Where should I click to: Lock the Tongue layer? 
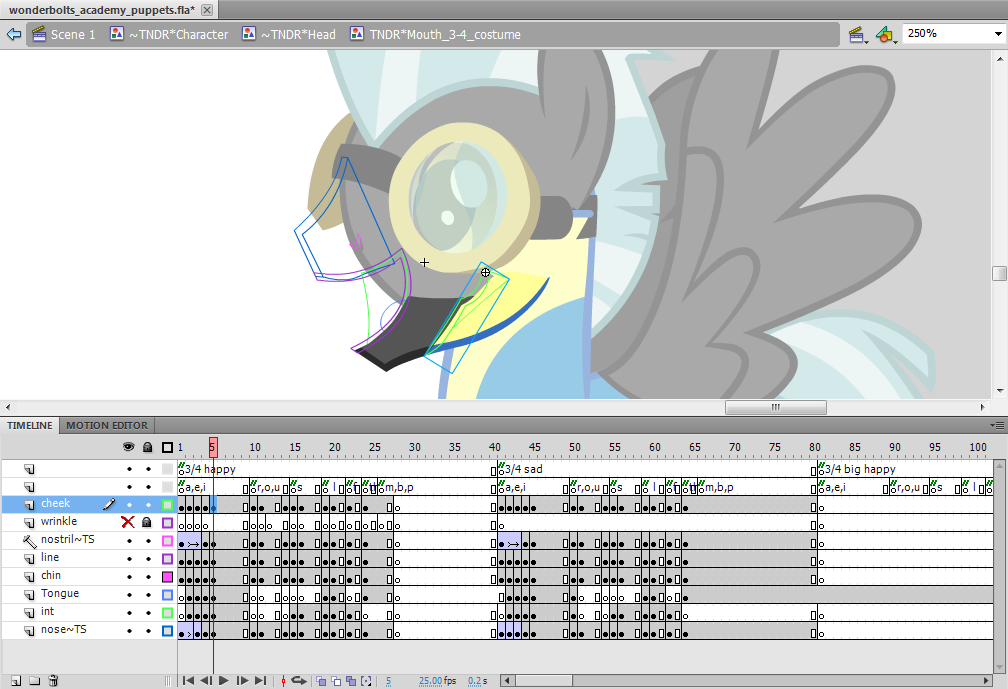pos(148,595)
